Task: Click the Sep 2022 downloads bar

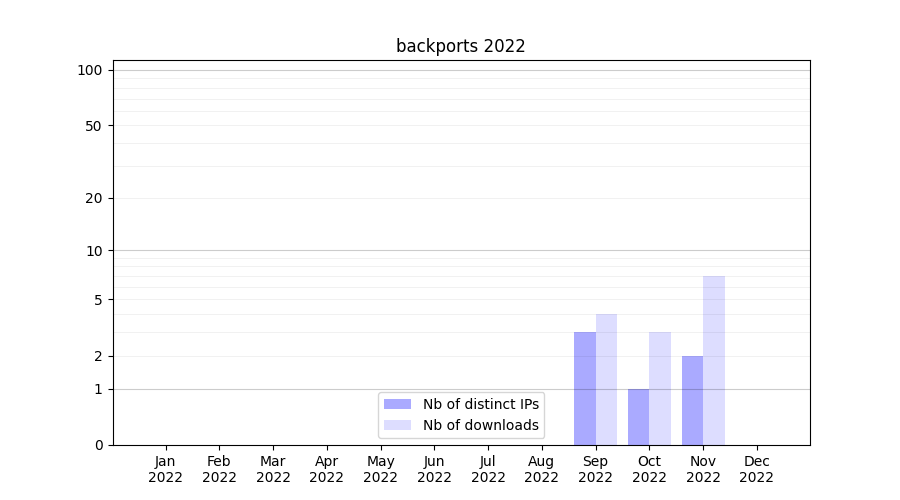Action: pyautogui.click(x=606, y=379)
